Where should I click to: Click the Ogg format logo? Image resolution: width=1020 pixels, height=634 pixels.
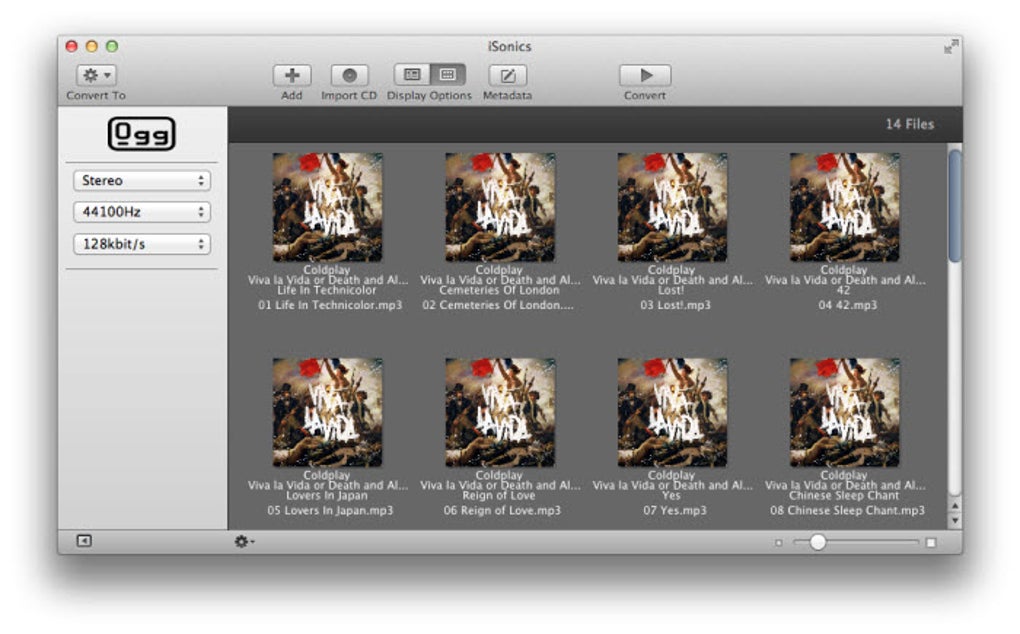(x=141, y=134)
